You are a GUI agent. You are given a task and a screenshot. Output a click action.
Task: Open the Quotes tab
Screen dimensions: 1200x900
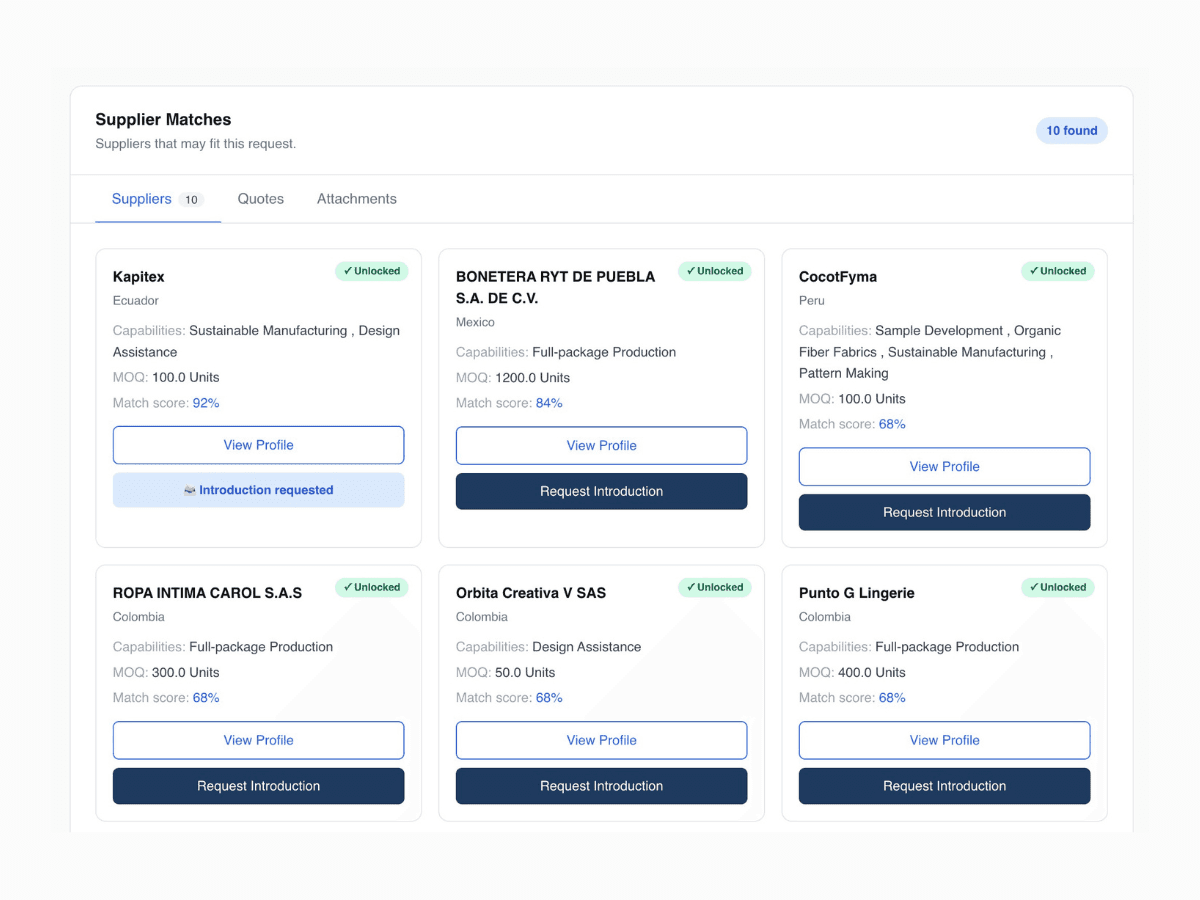(261, 199)
